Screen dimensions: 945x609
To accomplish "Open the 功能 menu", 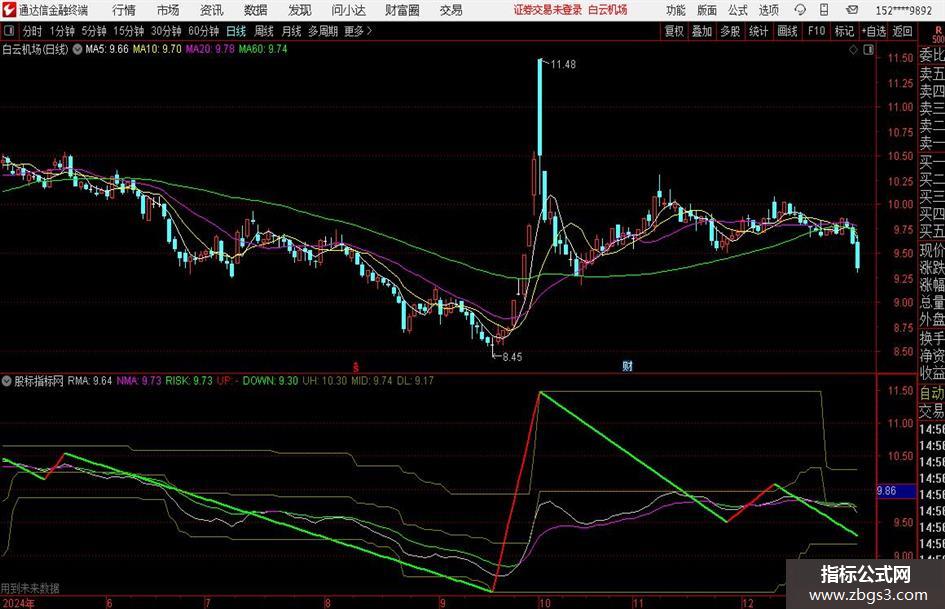I will (x=676, y=10).
